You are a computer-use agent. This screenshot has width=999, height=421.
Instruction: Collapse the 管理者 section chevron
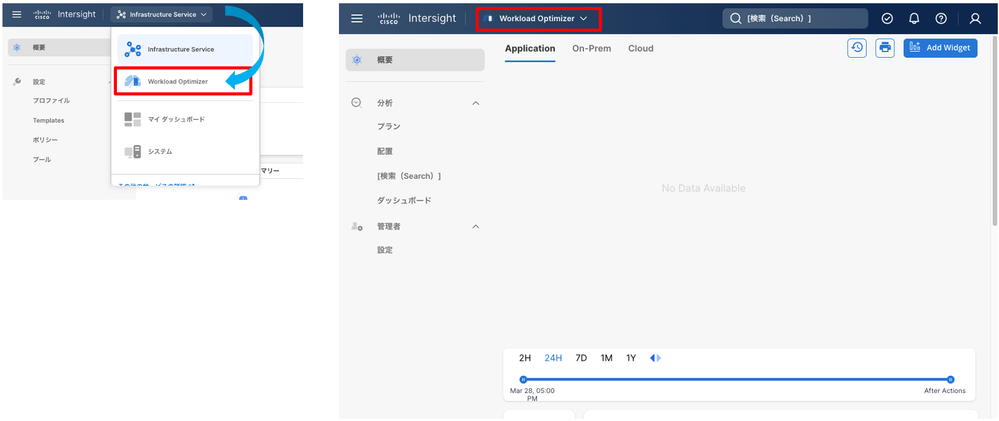coord(475,227)
